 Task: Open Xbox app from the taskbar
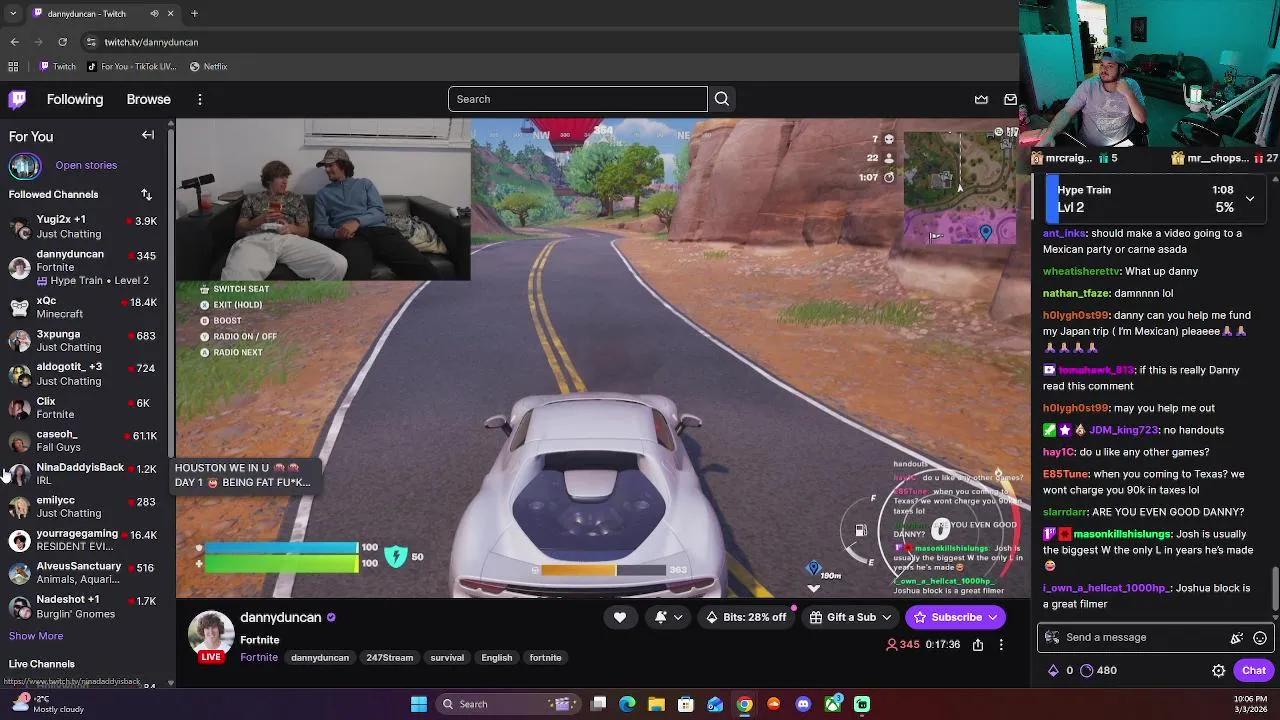[833, 704]
